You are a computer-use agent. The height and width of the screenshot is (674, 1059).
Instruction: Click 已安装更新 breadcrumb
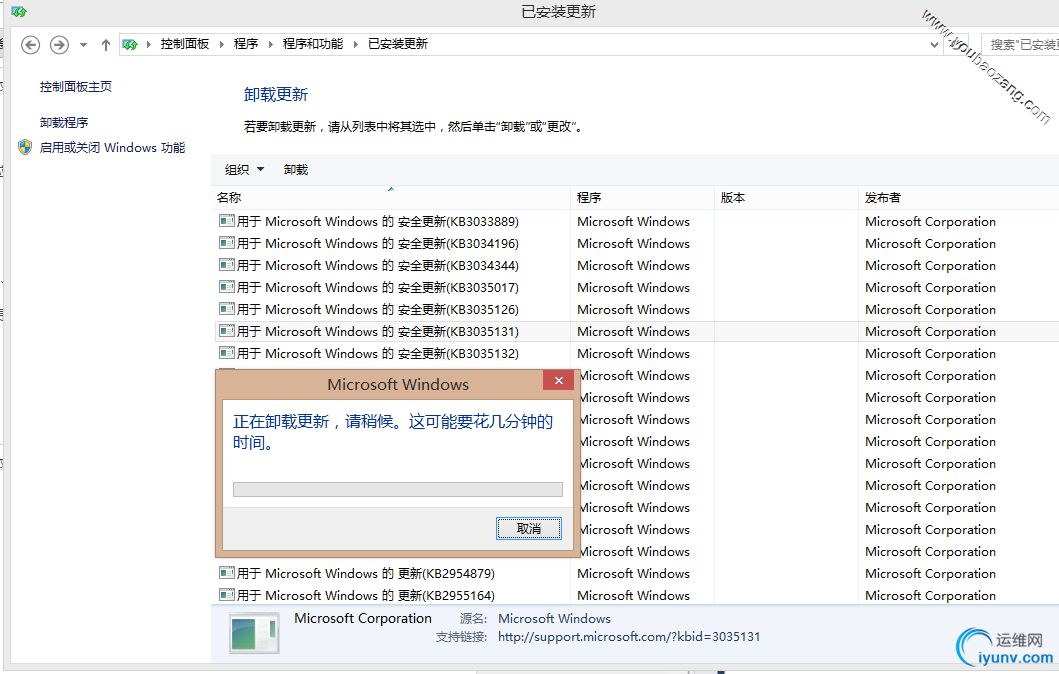point(398,44)
